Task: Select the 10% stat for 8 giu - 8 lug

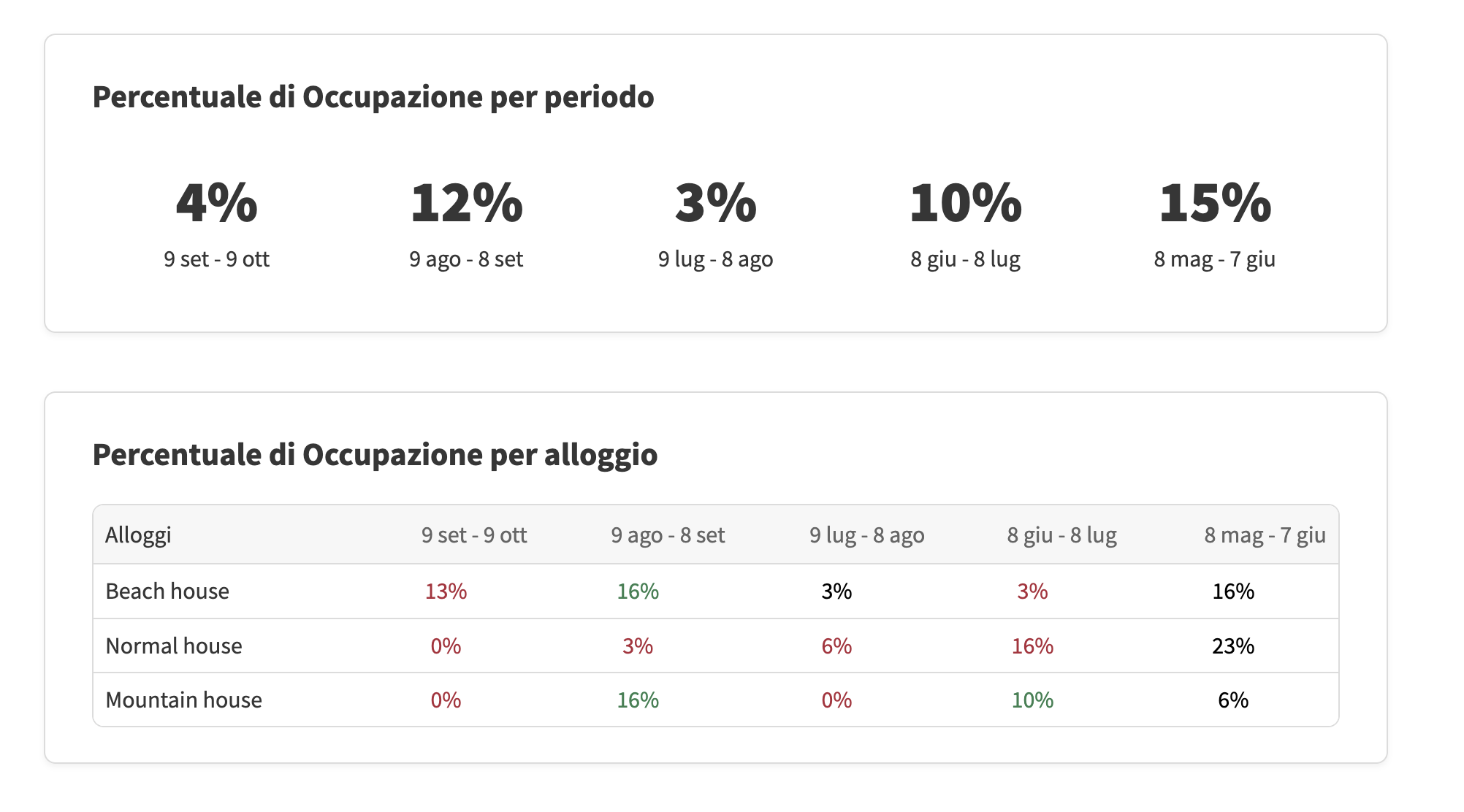Action: point(966,203)
